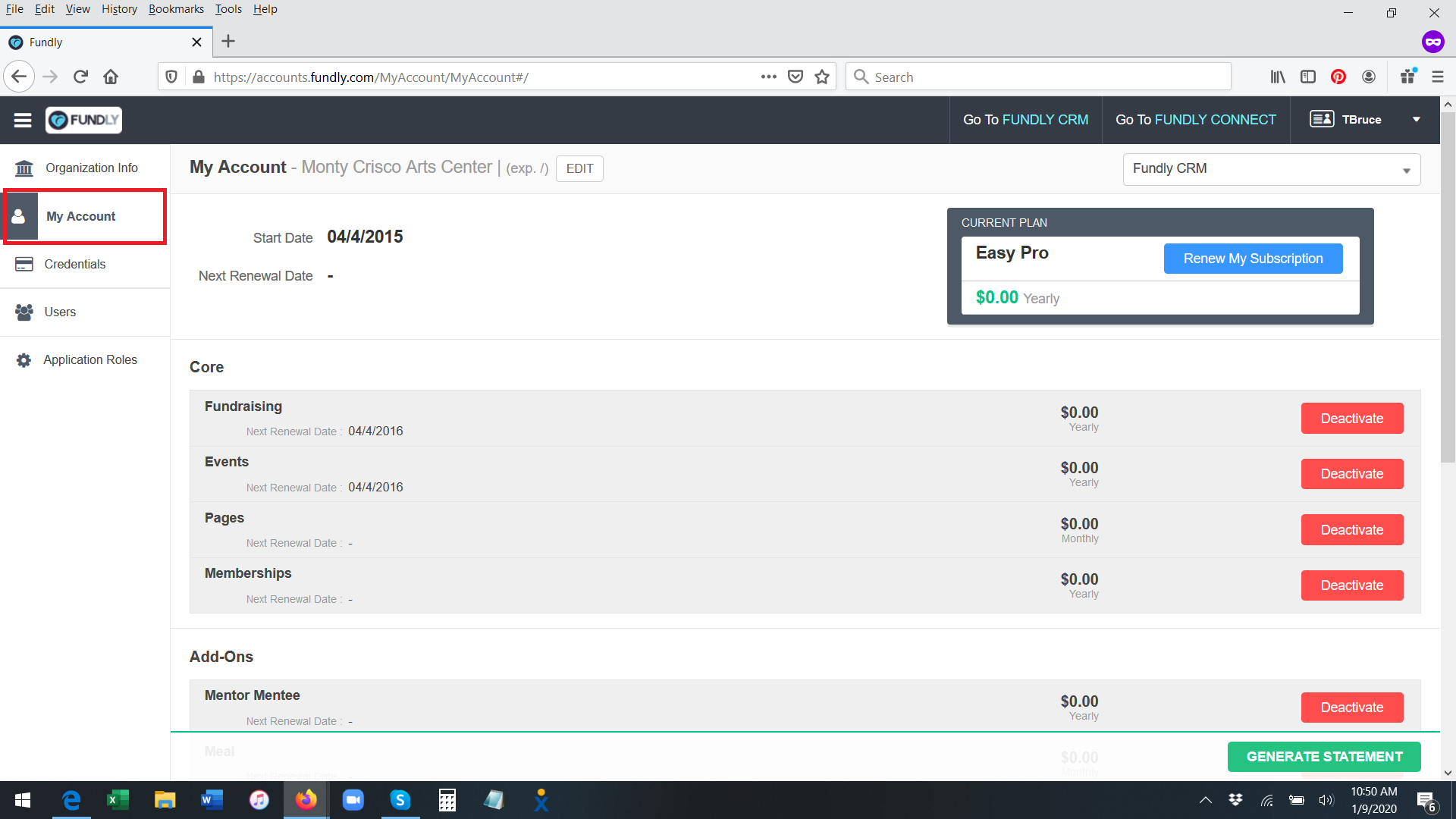Reload the current page
The width and height of the screenshot is (1456, 819).
80,77
